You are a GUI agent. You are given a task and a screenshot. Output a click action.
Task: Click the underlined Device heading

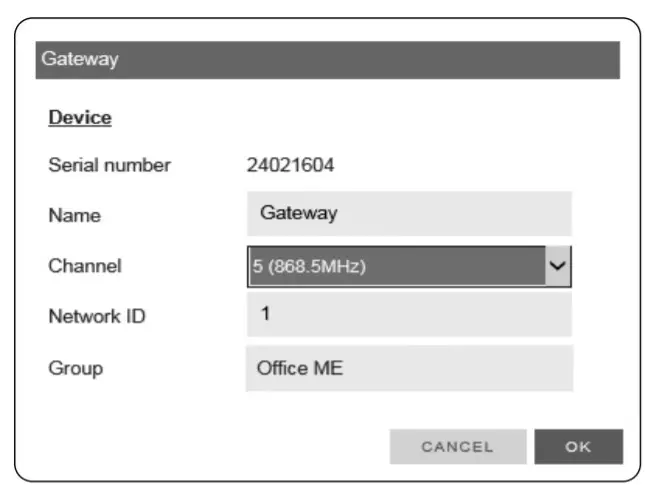[x=80, y=118]
